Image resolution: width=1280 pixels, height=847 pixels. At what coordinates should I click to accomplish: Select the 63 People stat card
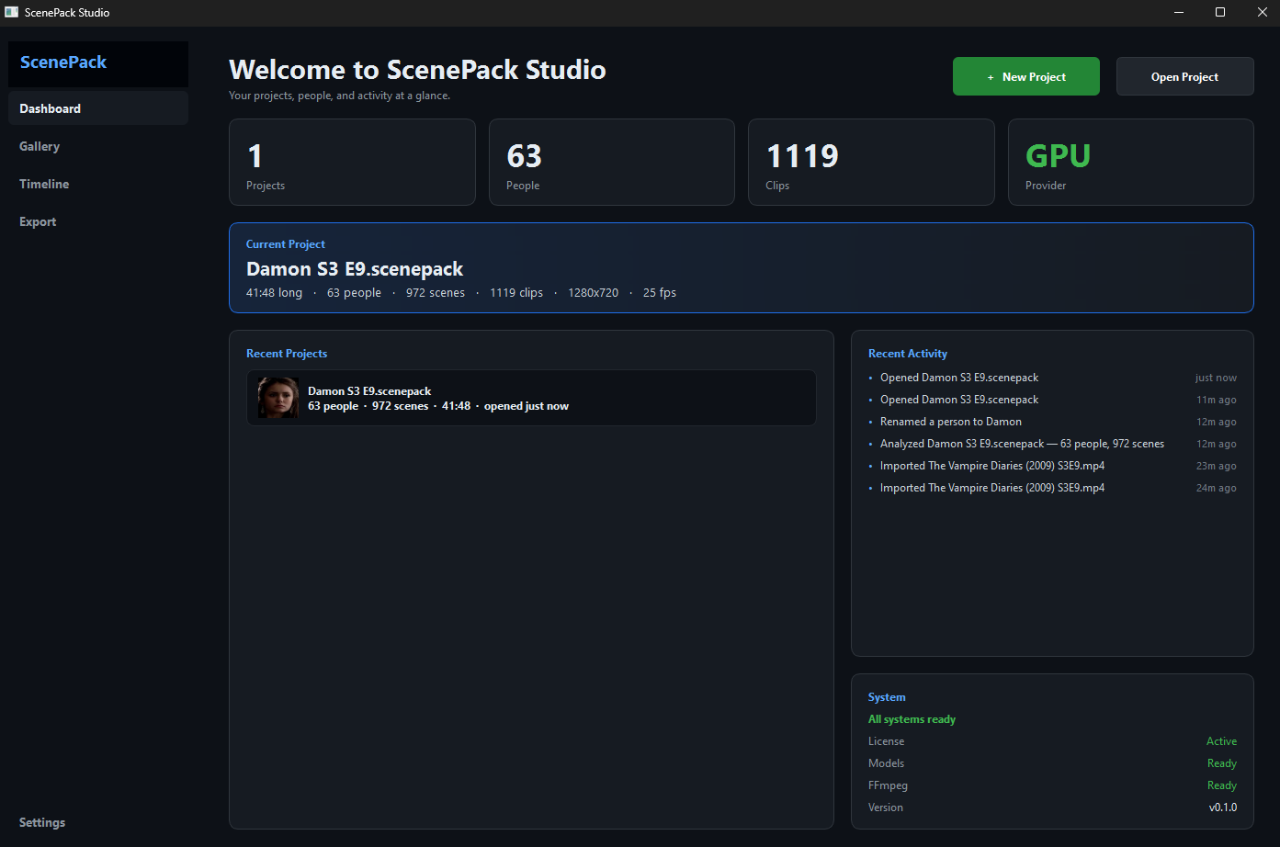(611, 163)
